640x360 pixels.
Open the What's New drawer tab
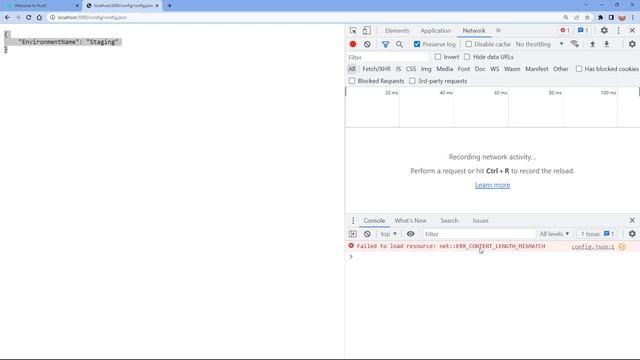click(410, 220)
